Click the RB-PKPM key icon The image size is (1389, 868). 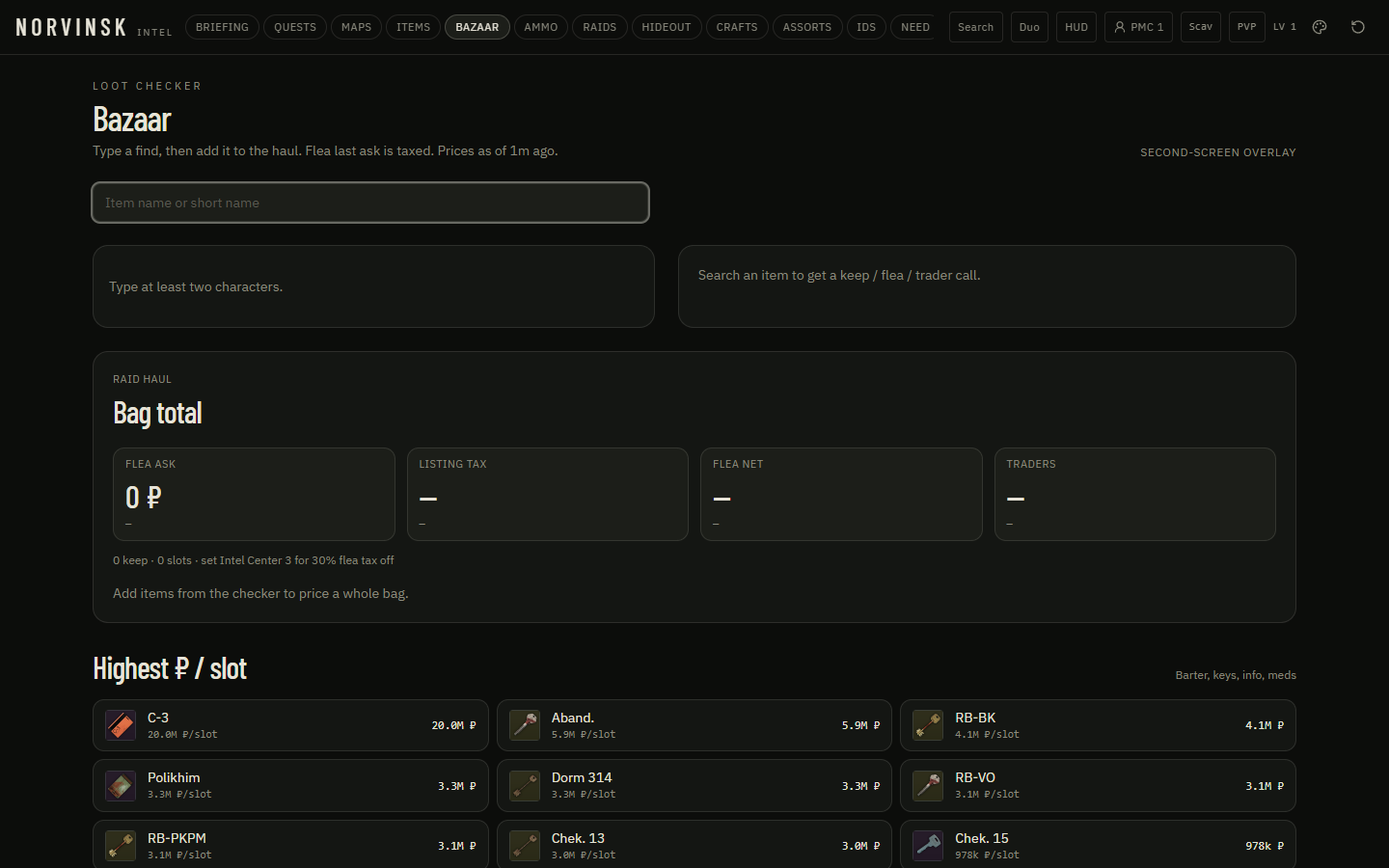point(121,846)
